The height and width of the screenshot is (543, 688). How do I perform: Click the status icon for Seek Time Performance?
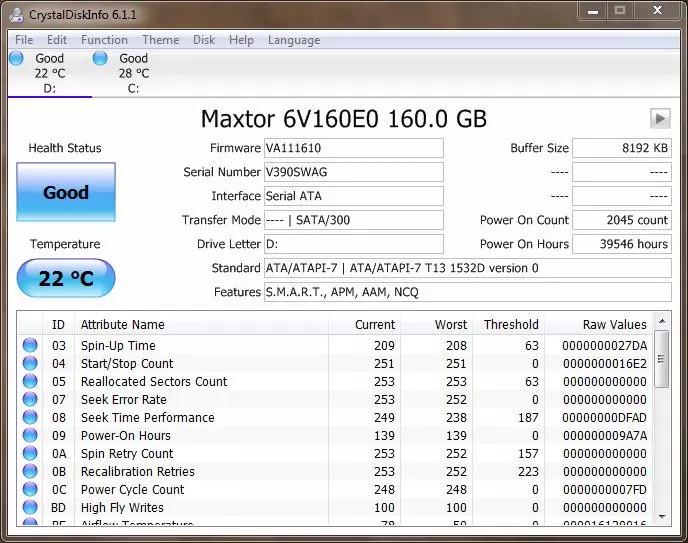30,417
